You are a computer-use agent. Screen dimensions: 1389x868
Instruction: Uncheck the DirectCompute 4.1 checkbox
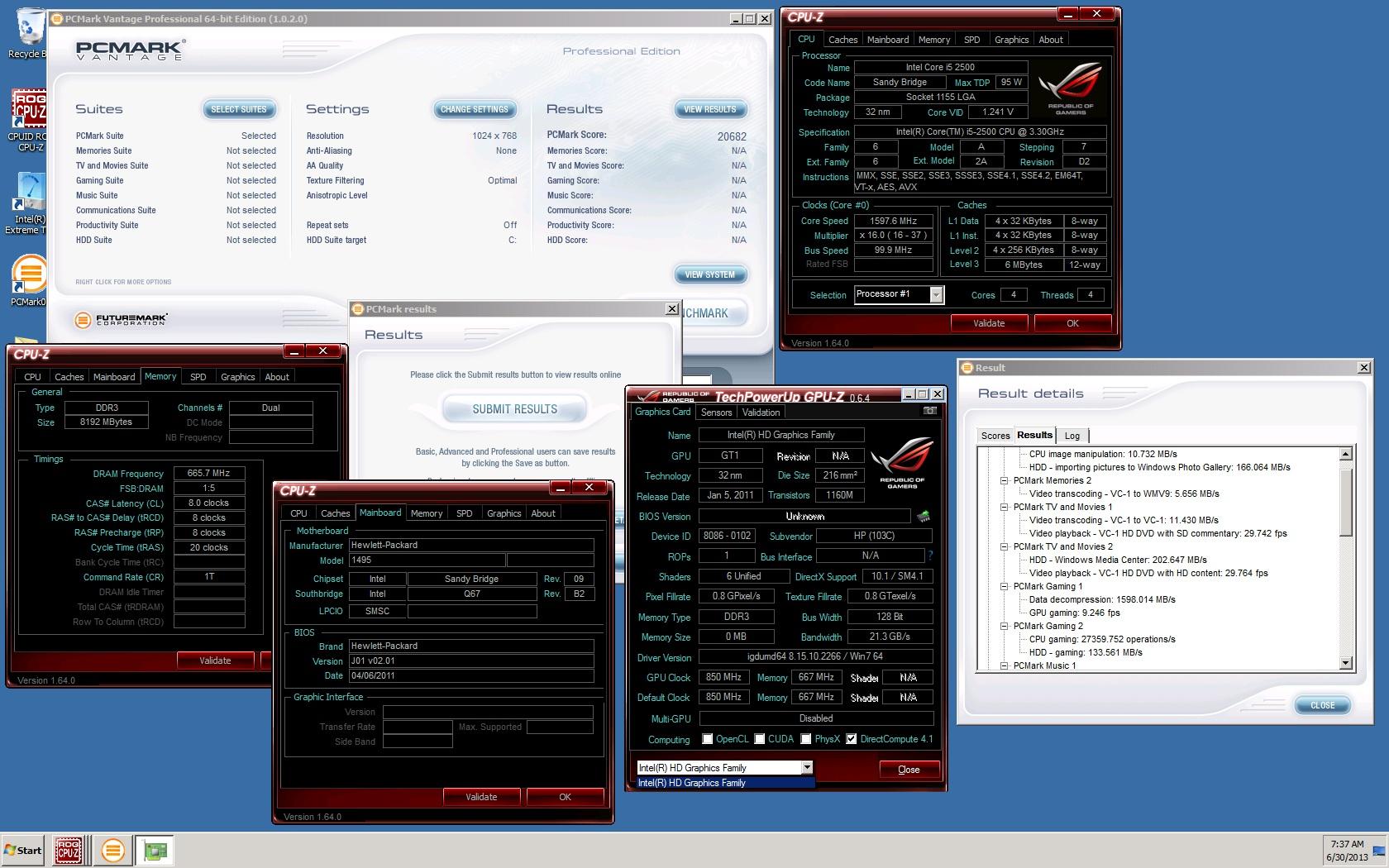coord(851,739)
